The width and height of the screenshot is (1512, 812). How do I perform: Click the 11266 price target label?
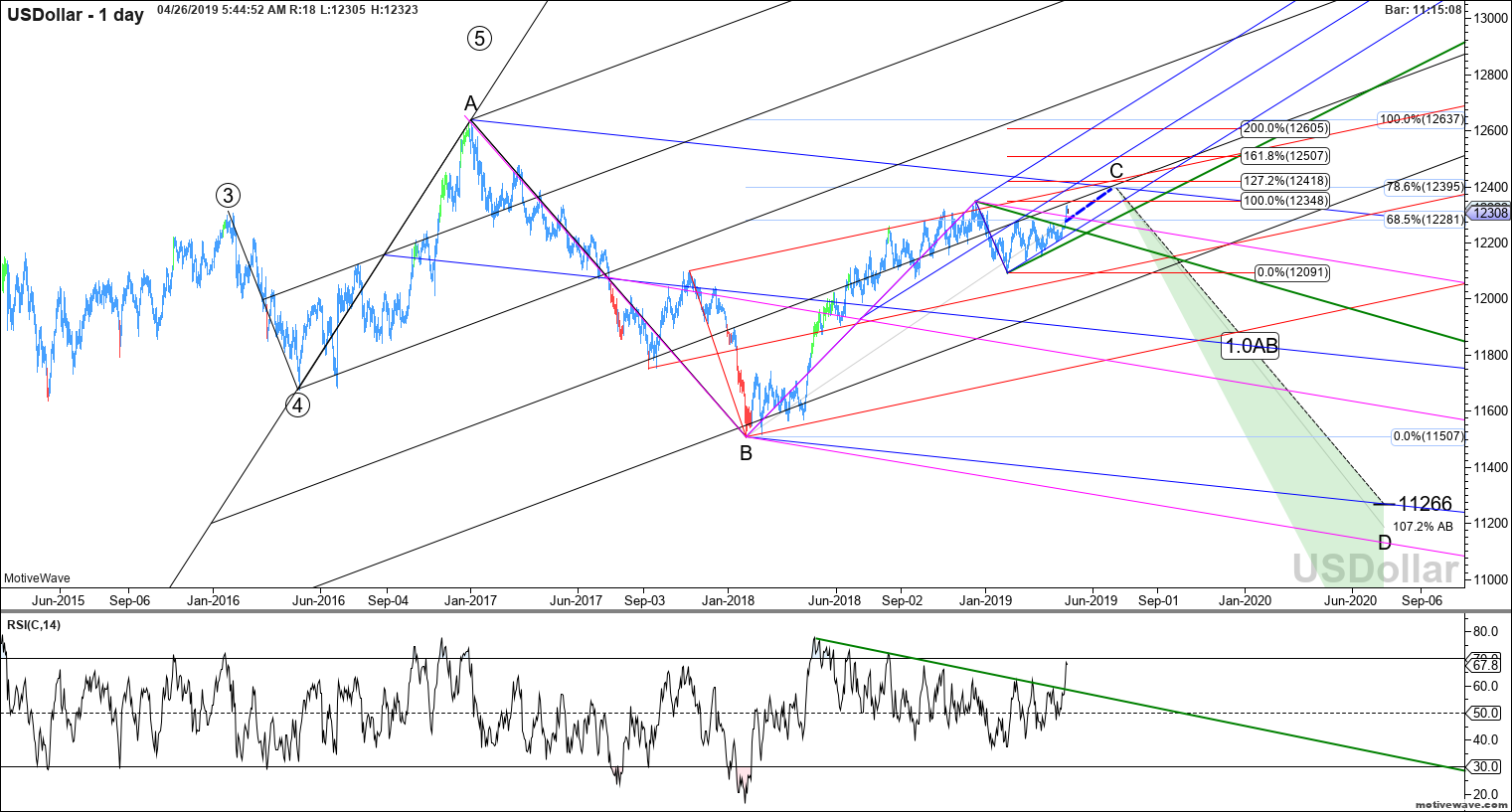point(1425,504)
